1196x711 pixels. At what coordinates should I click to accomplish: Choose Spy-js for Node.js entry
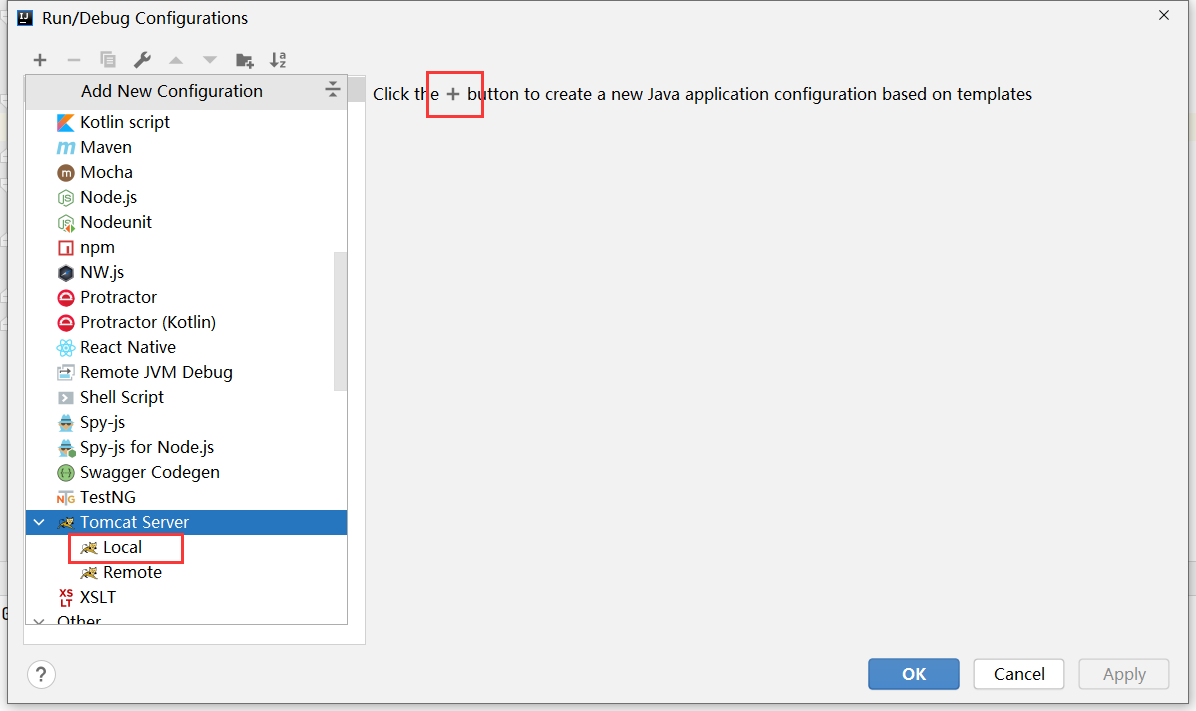coord(136,448)
